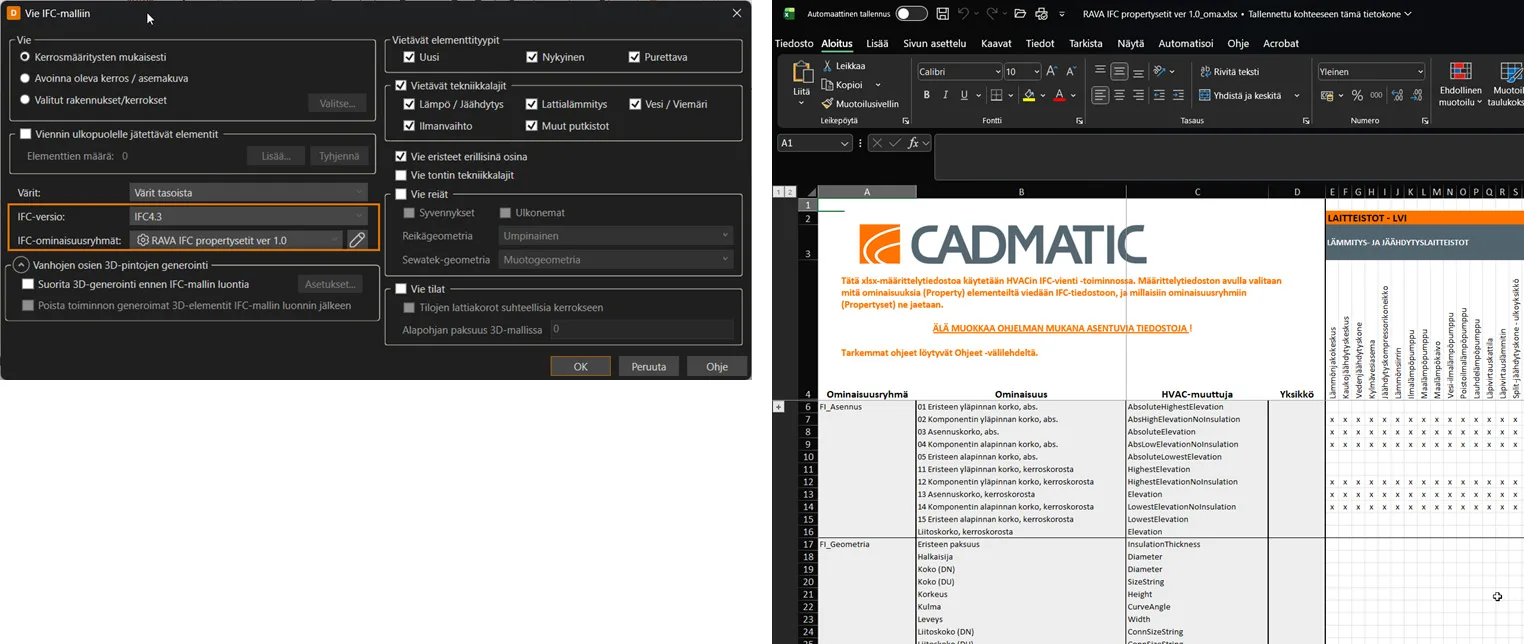Click the Leikkaa cut icon
The image size is (1524, 644).
point(827,66)
